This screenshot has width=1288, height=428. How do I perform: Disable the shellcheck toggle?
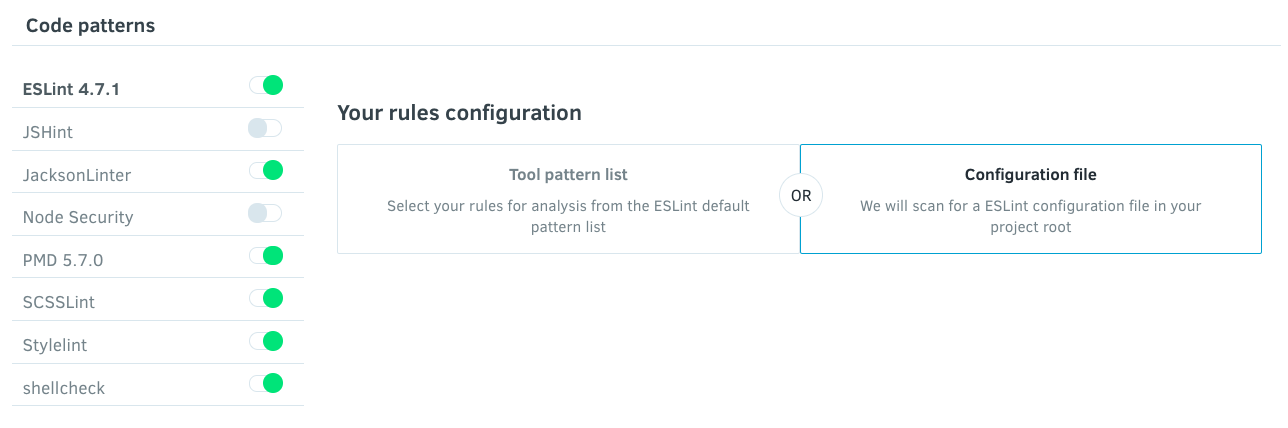[266, 383]
